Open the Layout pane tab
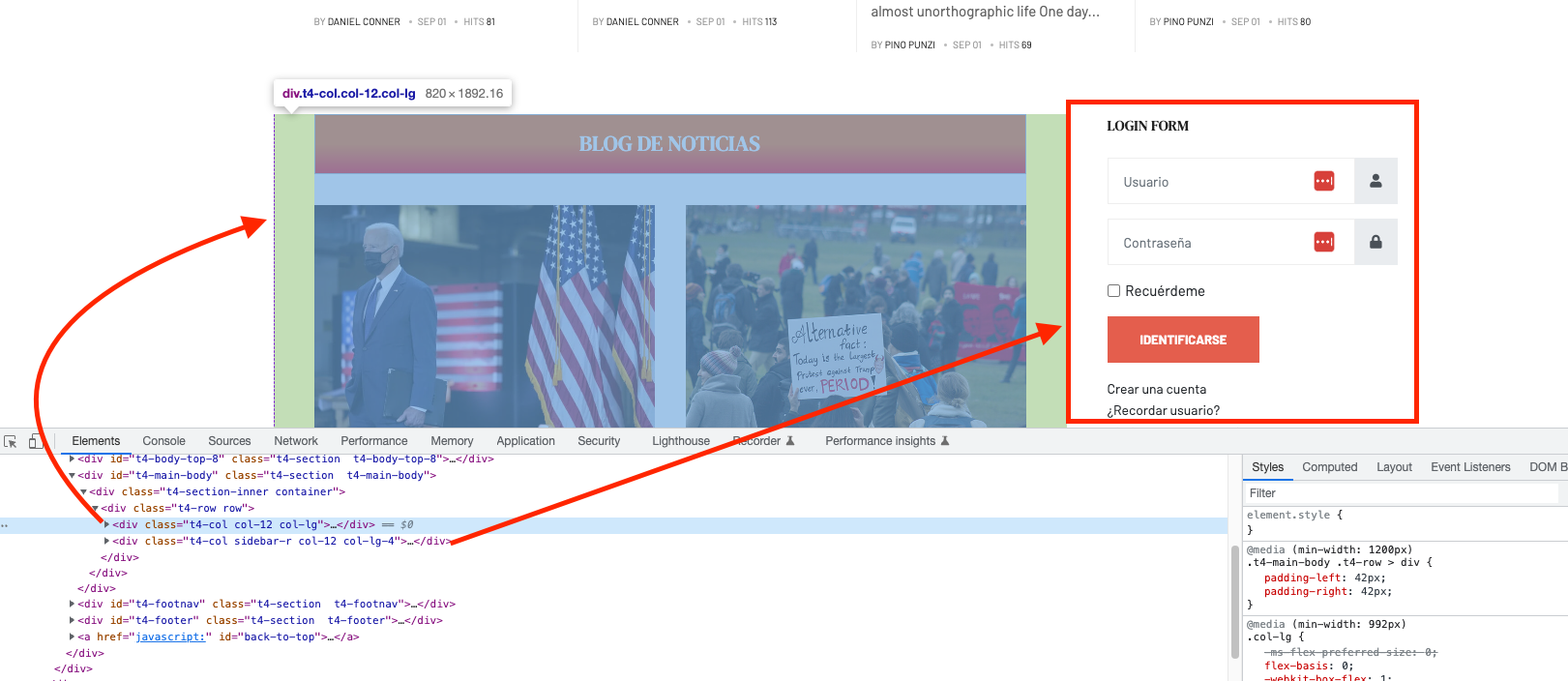This screenshot has height=681, width=1568. (1394, 467)
